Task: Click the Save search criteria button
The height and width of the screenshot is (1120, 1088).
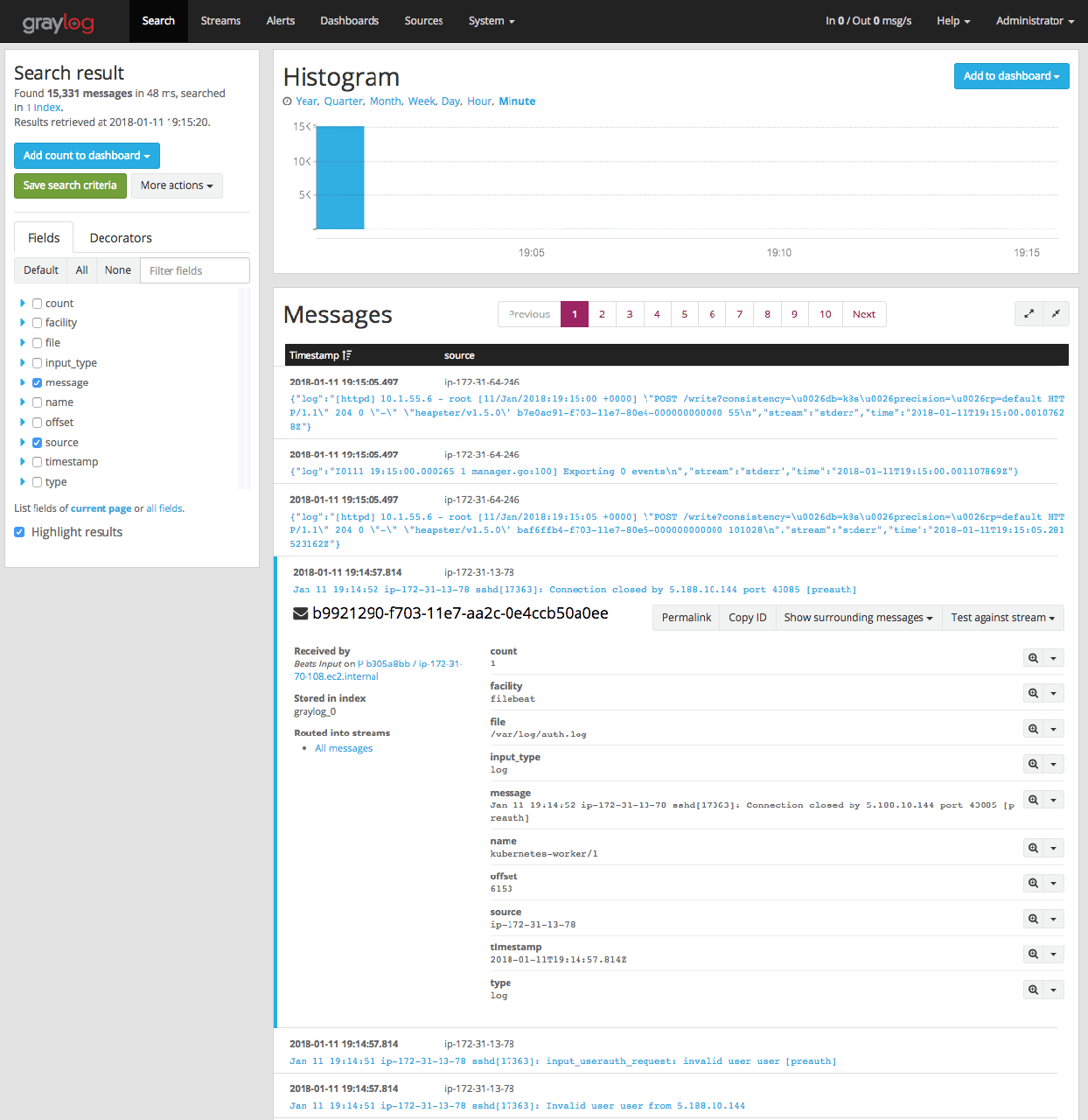Action: click(70, 185)
